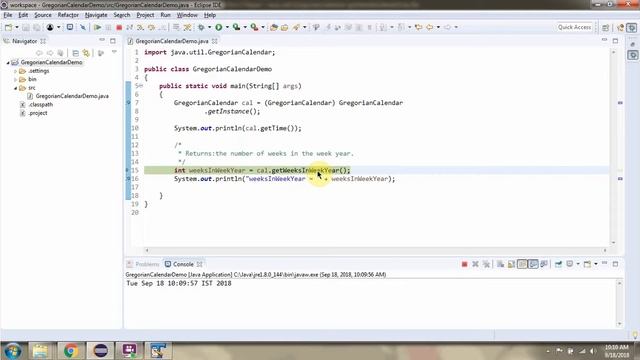Select the GregorianCalendarDemo.java editor tab
The height and width of the screenshot is (360, 640).
(x=172, y=41)
